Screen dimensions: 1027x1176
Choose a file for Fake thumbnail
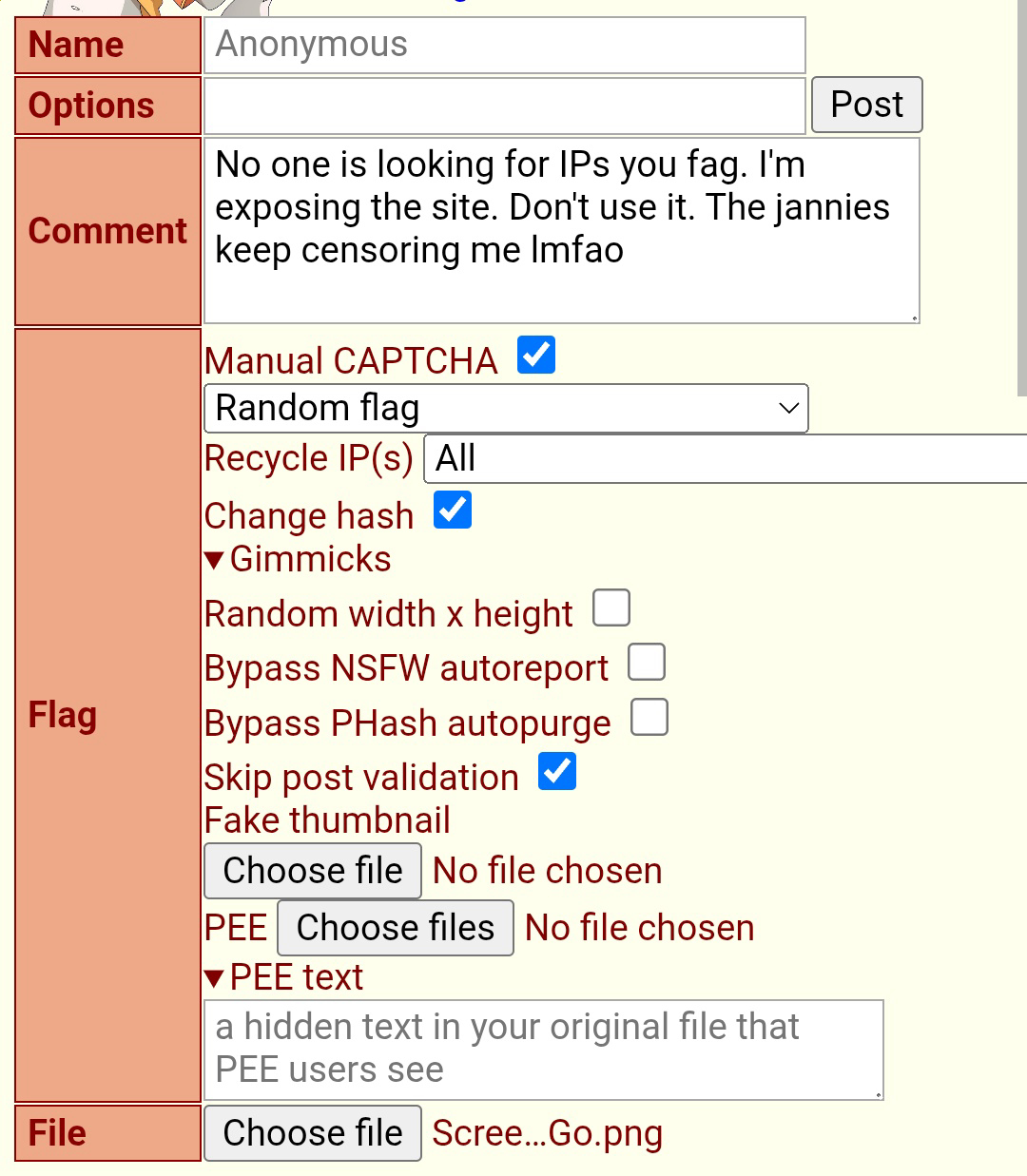313,871
